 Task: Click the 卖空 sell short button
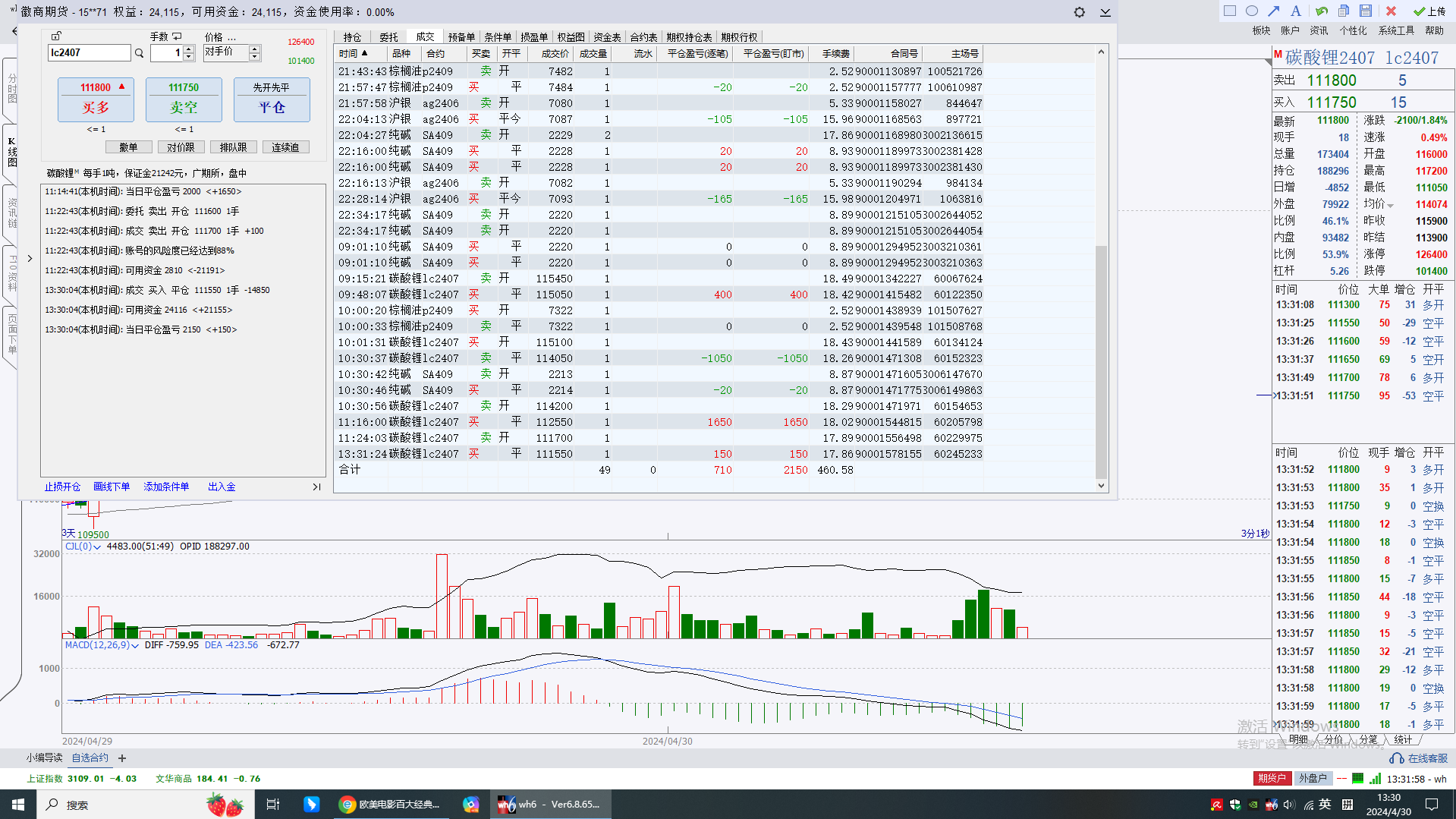pyautogui.click(x=184, y=99)
